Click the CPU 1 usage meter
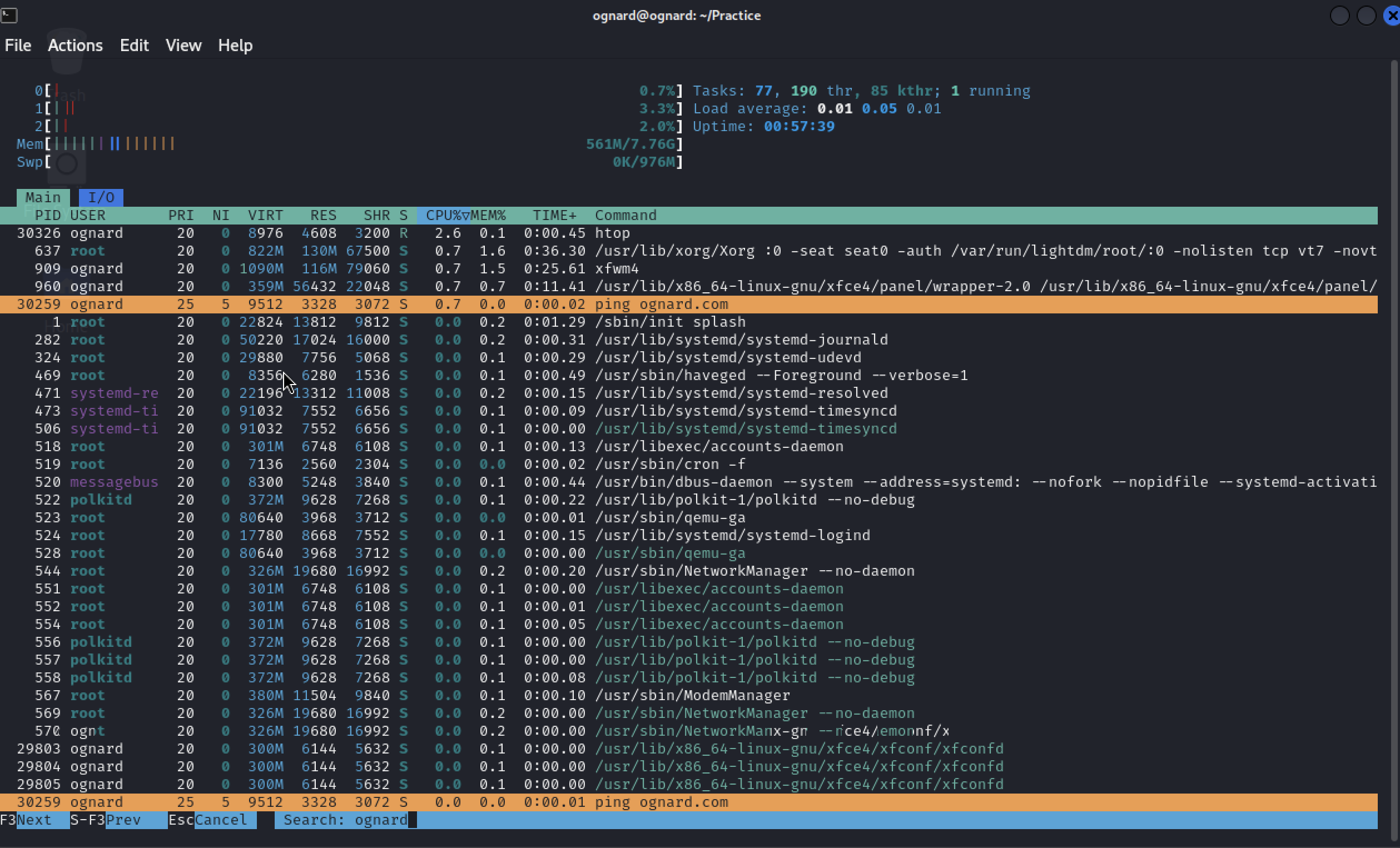Image resolution: width=1400 pixels, height=848 pixels. pyautogui.click(x=359, y=108)
